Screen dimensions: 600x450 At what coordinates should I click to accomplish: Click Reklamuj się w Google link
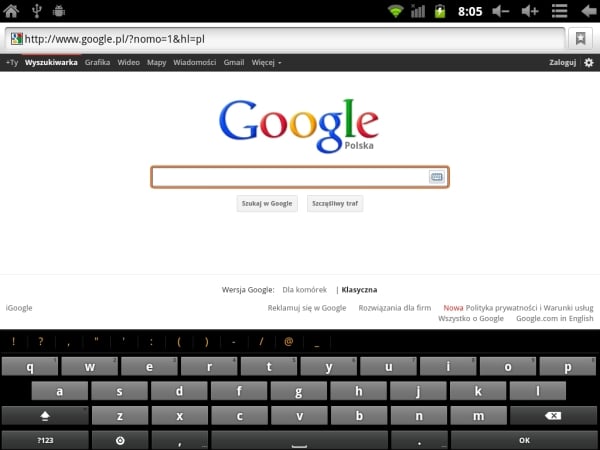pyautogui.click(x=307, y=308)
